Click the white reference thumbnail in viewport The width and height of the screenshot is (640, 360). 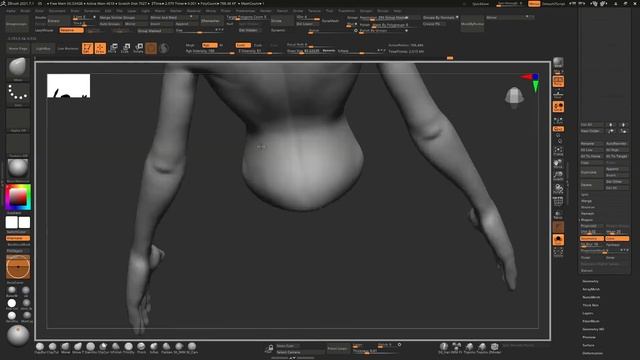[69, 86]
